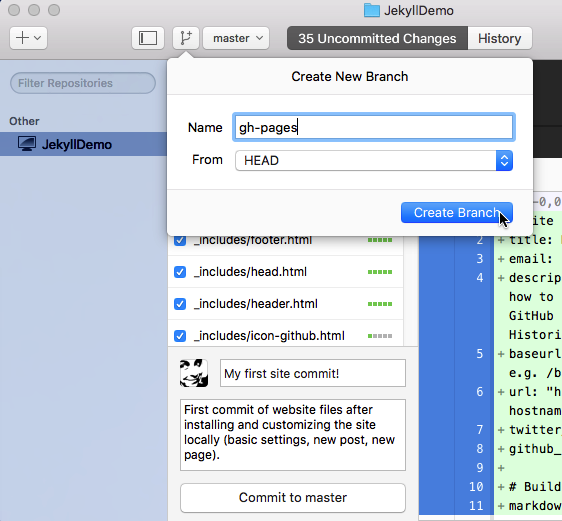Select the JekyllDemo repository in sidebar

pyautogui.click(x=84, y=144)
